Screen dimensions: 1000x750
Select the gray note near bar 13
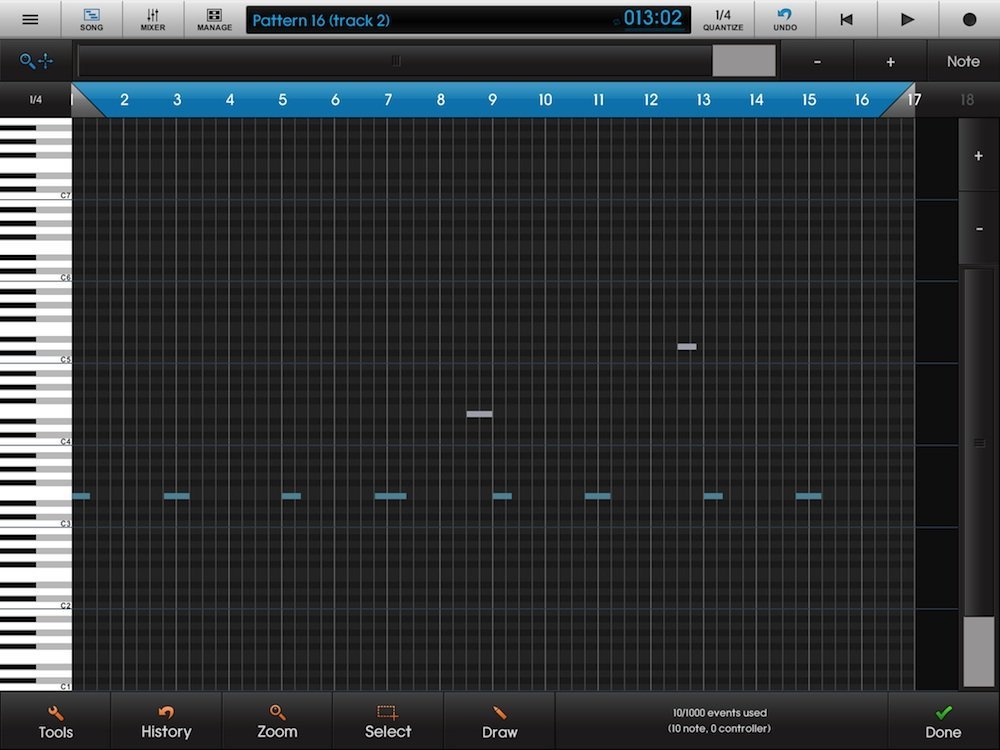point(687,347)
